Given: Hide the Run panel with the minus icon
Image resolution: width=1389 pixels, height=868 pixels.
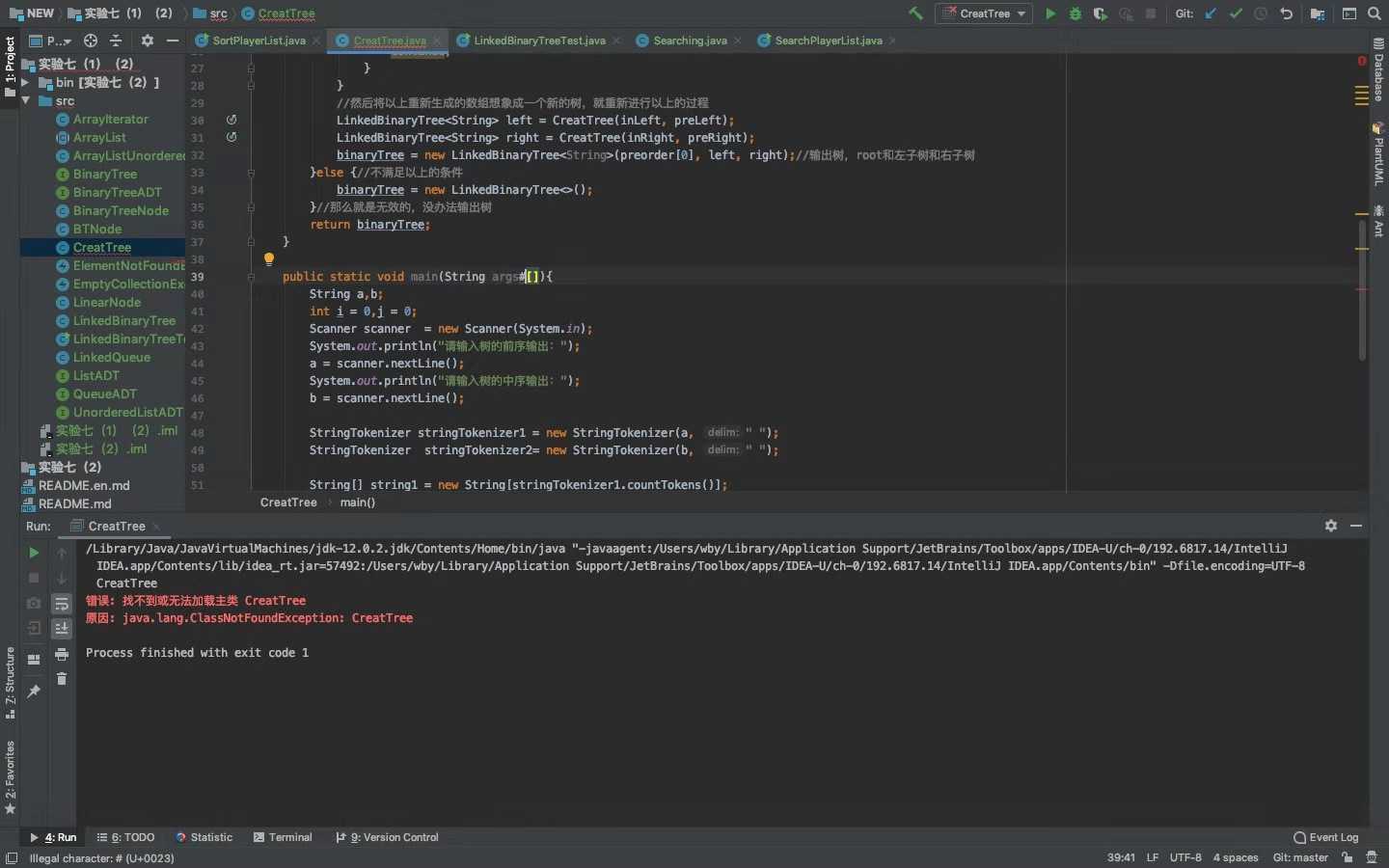Looking at the screenshot, I should (x=1356, y=526).
